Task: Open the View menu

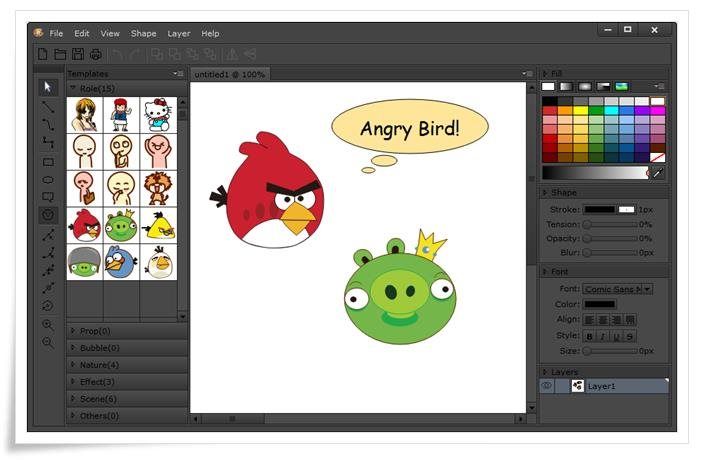Action: (110, 33)
